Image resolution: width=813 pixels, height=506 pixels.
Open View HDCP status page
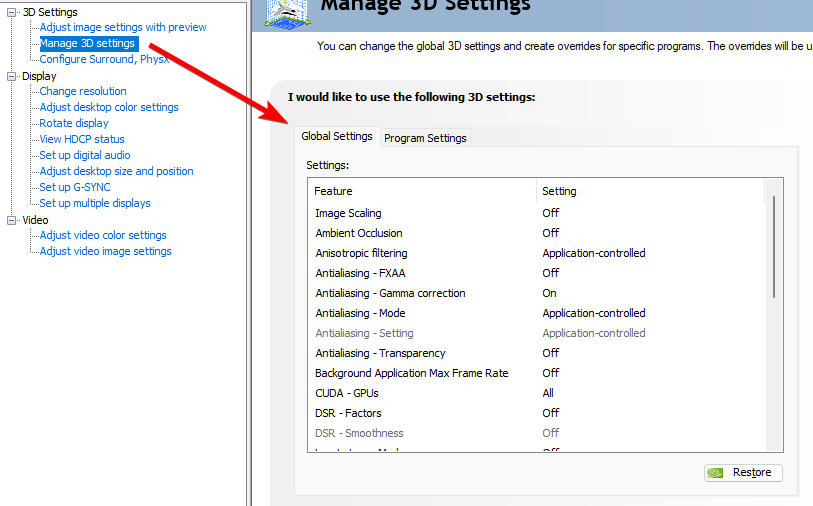point(82,139)
